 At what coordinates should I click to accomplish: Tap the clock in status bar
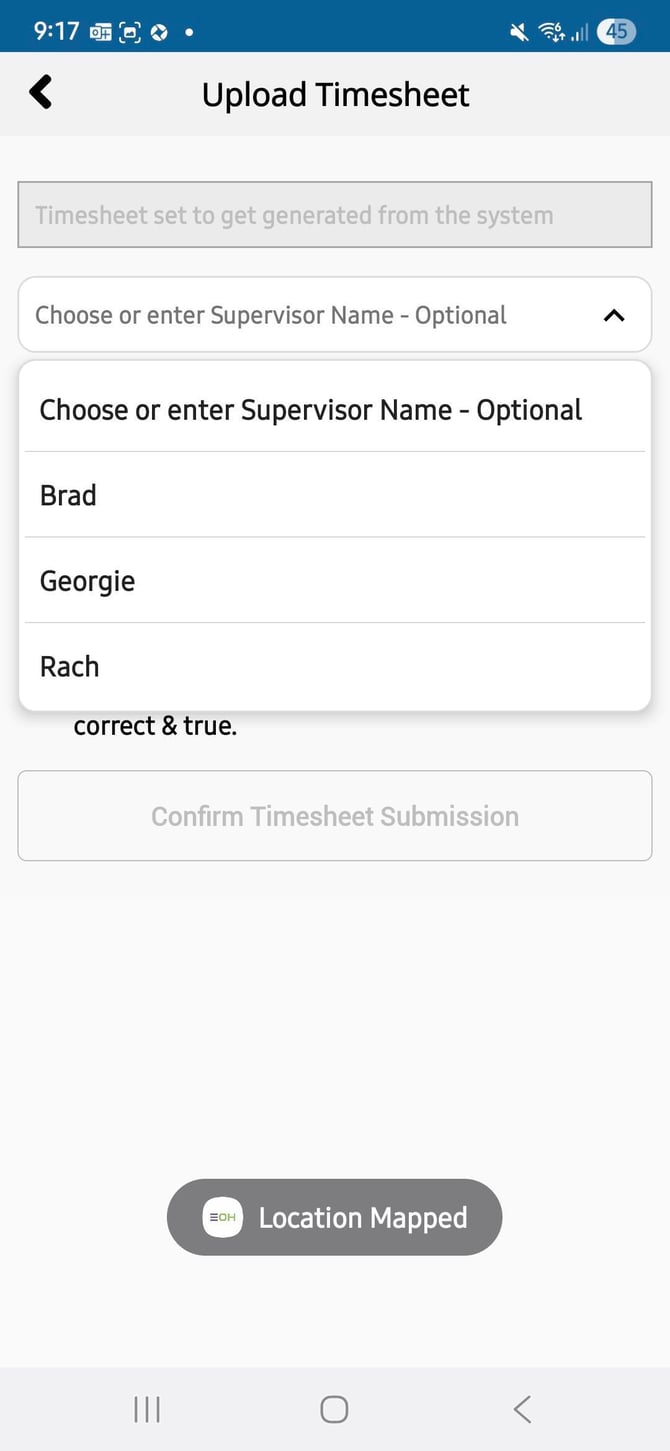[x=56, y=31]
